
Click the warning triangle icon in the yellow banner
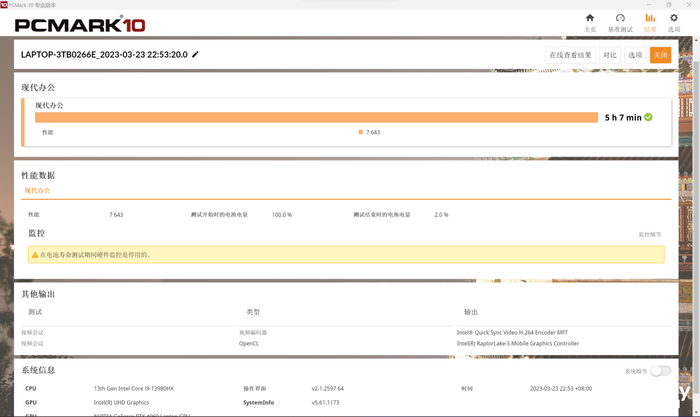35,255
